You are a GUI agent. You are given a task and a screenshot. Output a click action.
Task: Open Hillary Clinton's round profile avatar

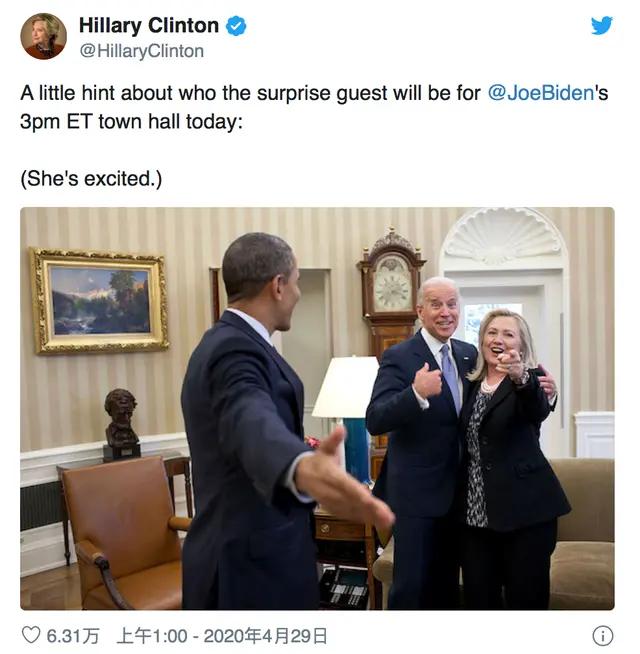click(x=43, y=36)
